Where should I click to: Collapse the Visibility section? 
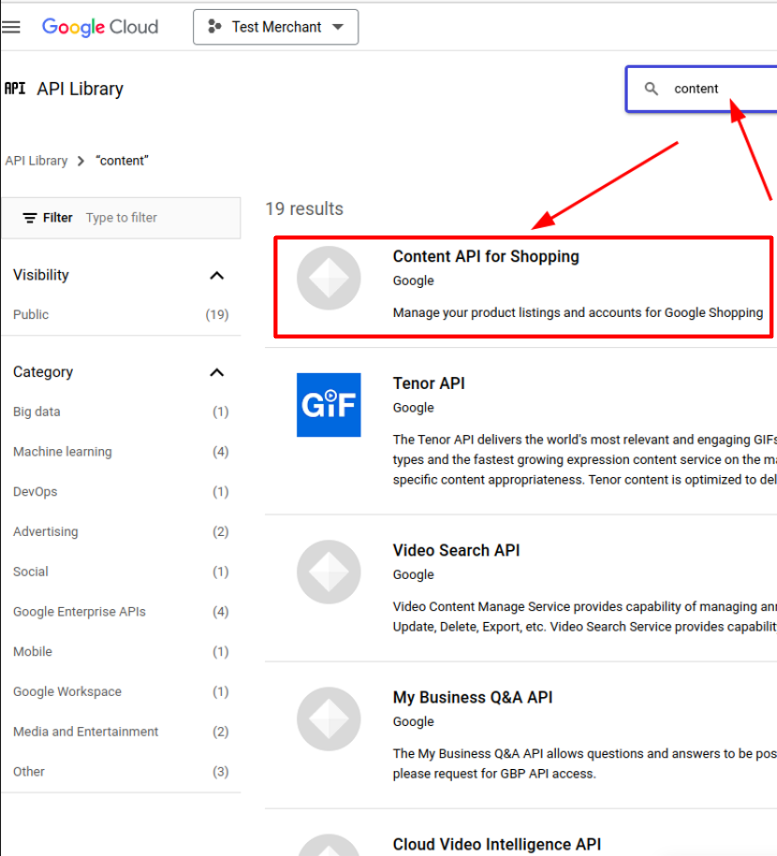[x=217, y=275]
